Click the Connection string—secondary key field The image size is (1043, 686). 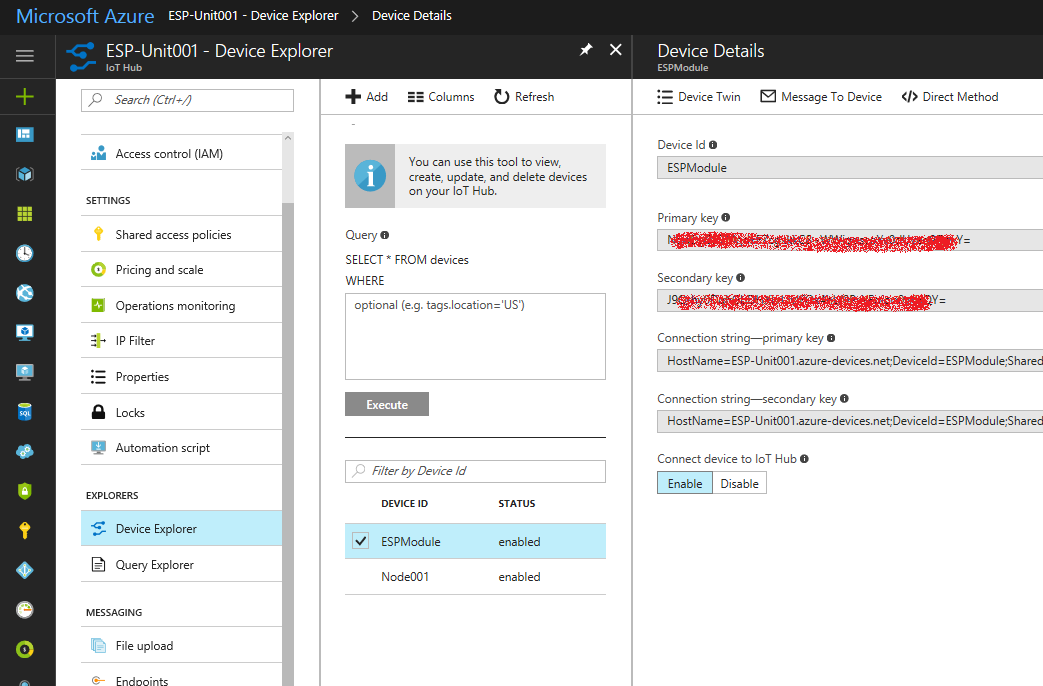click(x=850, y=421)
